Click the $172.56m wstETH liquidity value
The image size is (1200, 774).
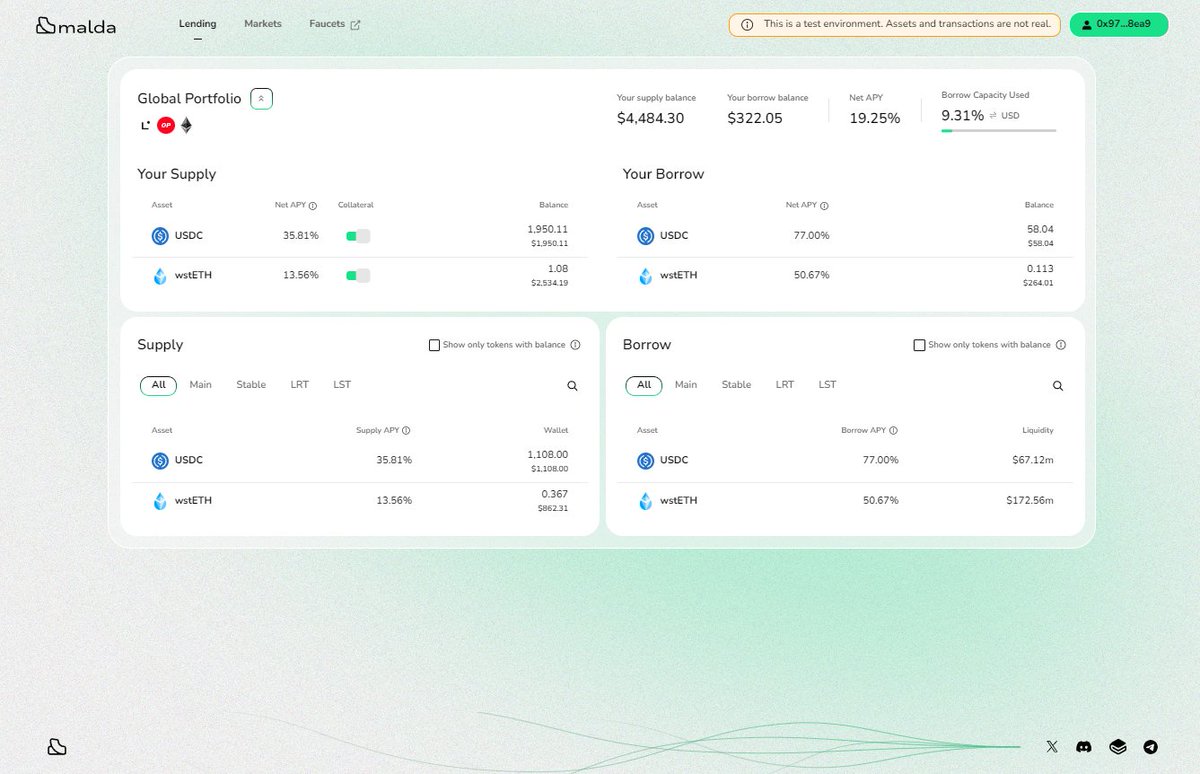pos(1030,501)
